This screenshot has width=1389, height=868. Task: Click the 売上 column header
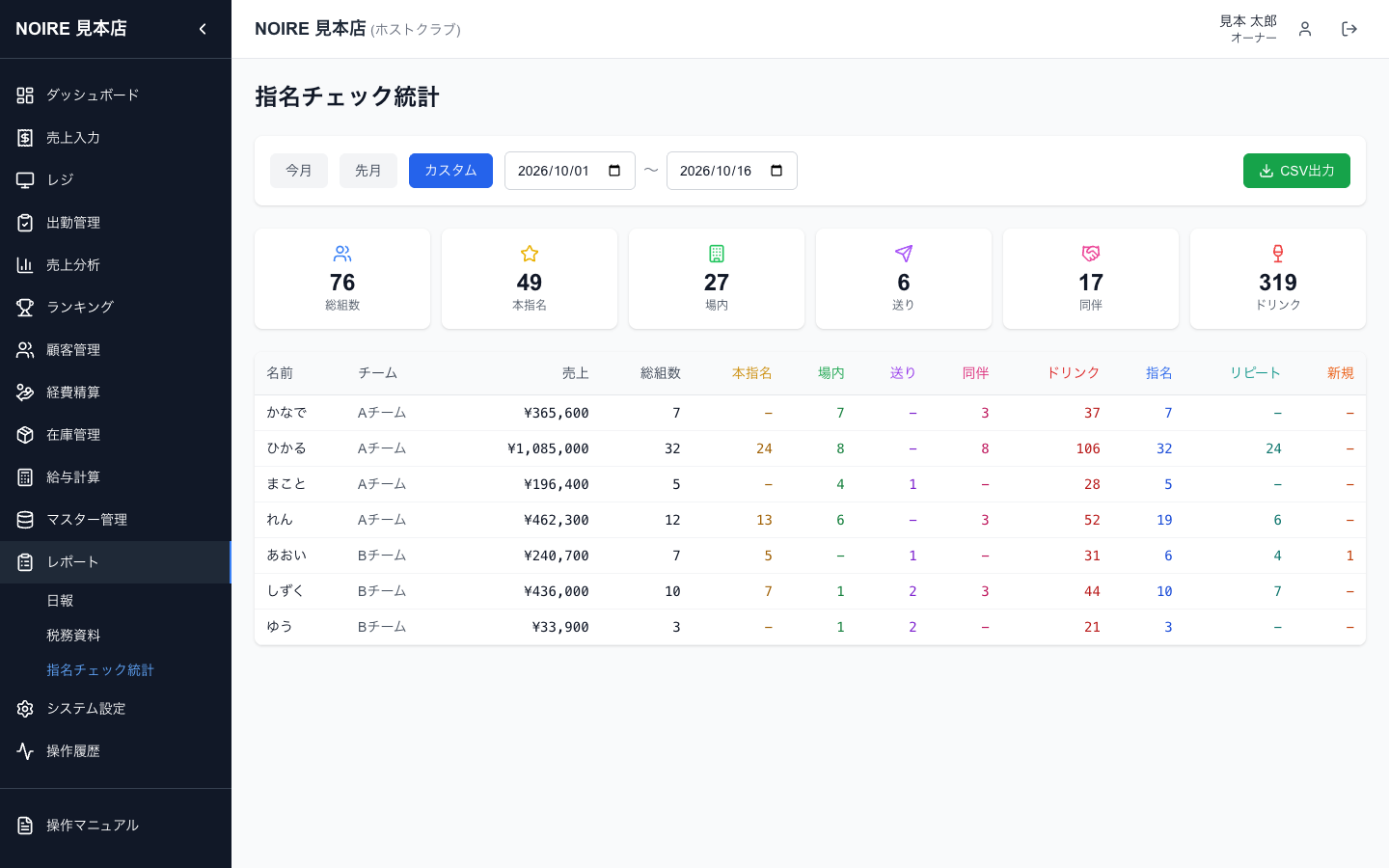[575, 373]
